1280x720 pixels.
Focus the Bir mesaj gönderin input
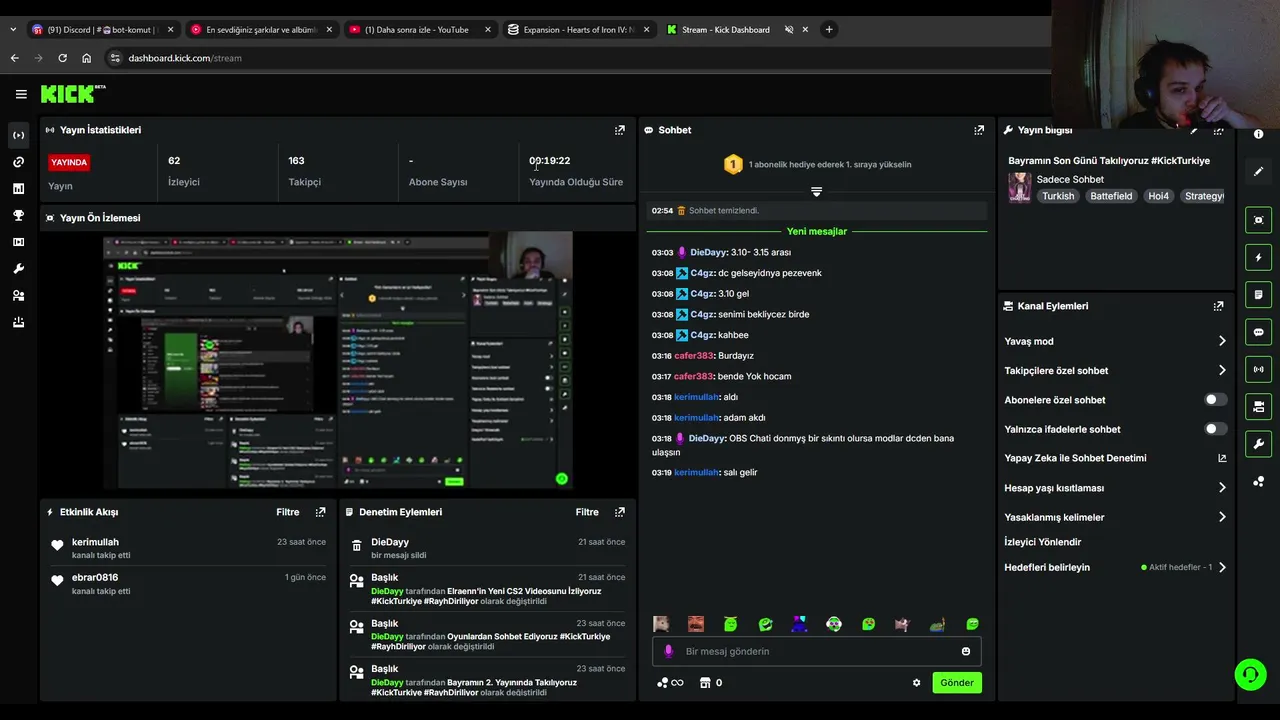coord(816,651)
